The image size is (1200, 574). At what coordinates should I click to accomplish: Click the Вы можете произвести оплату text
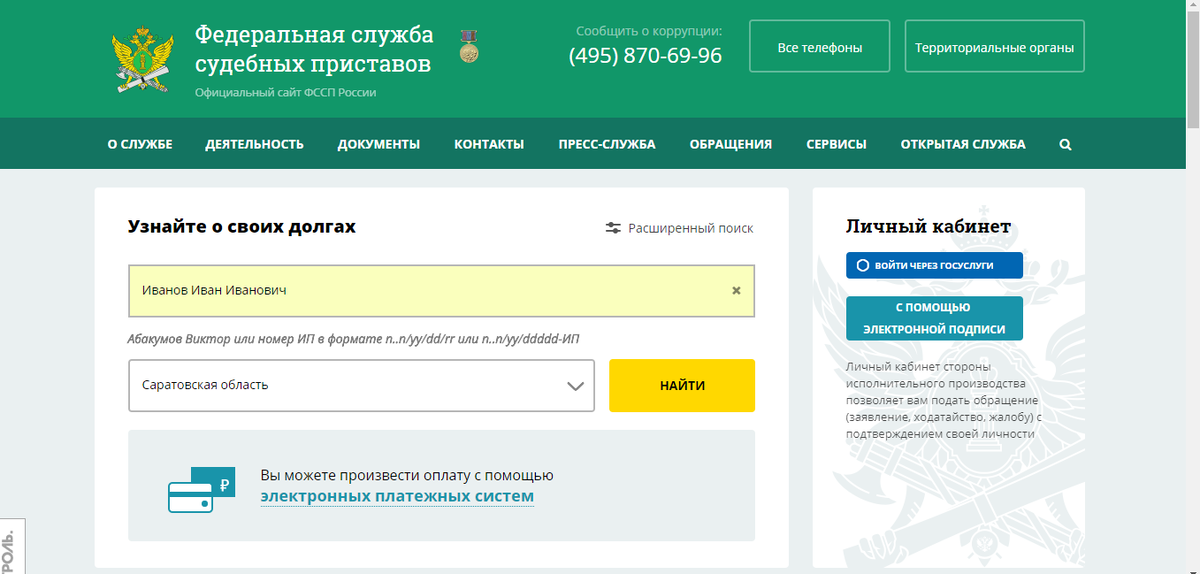(x=407, y=475)
